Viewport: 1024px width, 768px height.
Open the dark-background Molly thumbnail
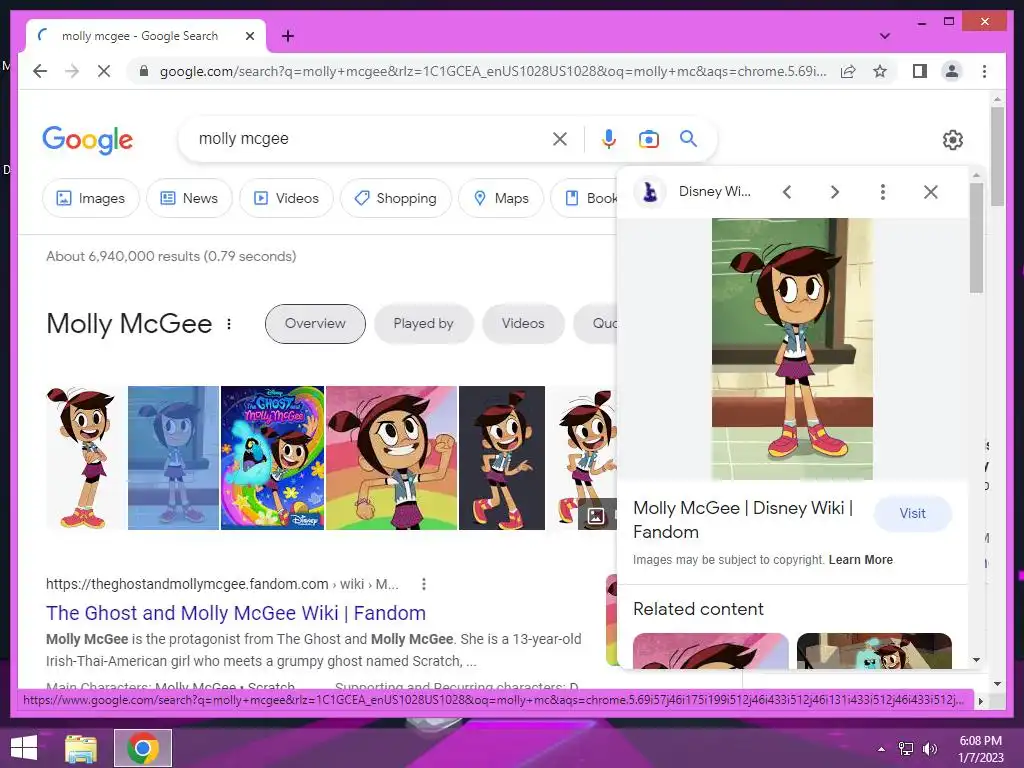click(502, 458)
